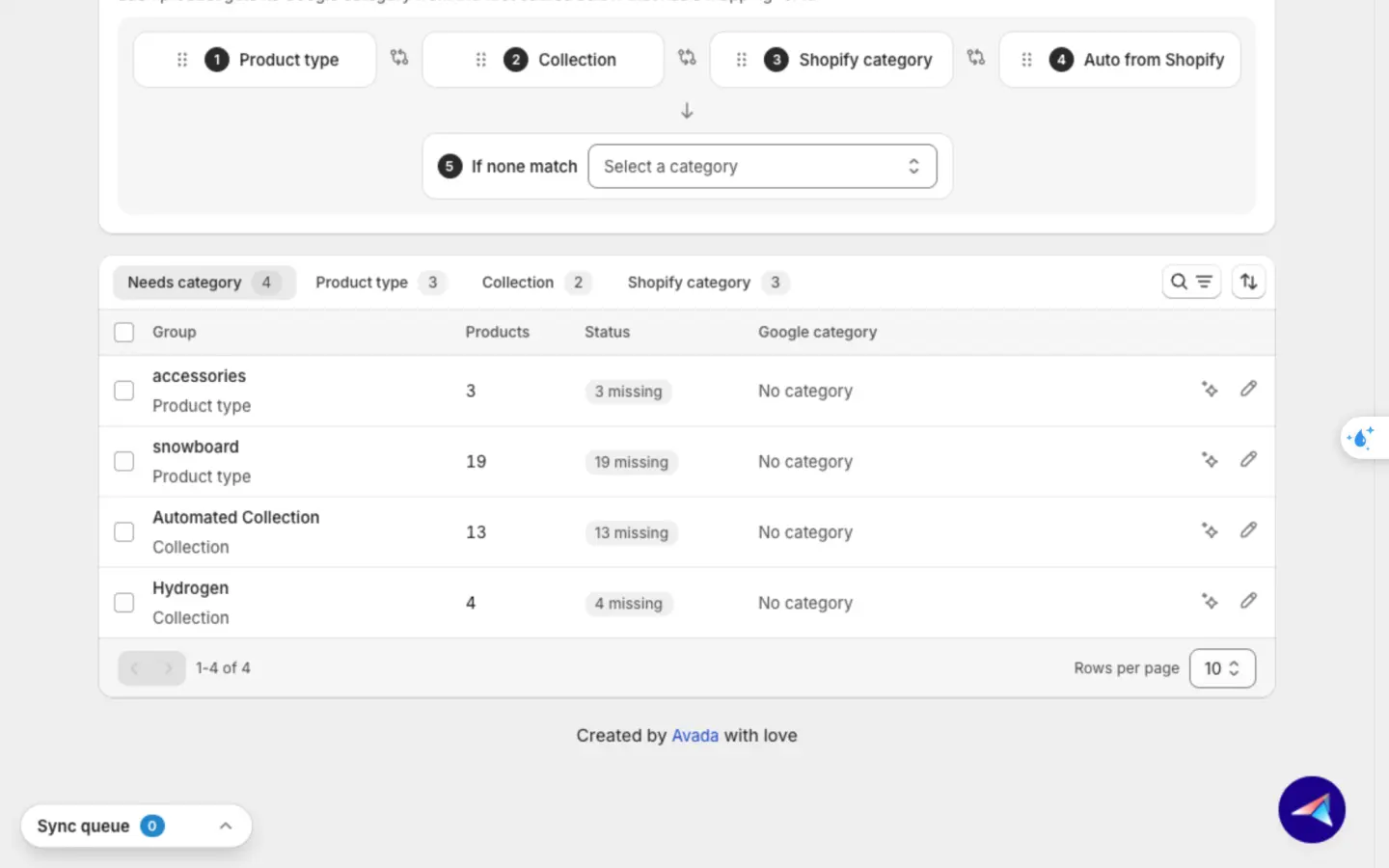The width and height of the screenshot is (1389, 868).
Task: Click swap icon between Shopify category and Auto from Shopify
Action: (x=976, y=58)
